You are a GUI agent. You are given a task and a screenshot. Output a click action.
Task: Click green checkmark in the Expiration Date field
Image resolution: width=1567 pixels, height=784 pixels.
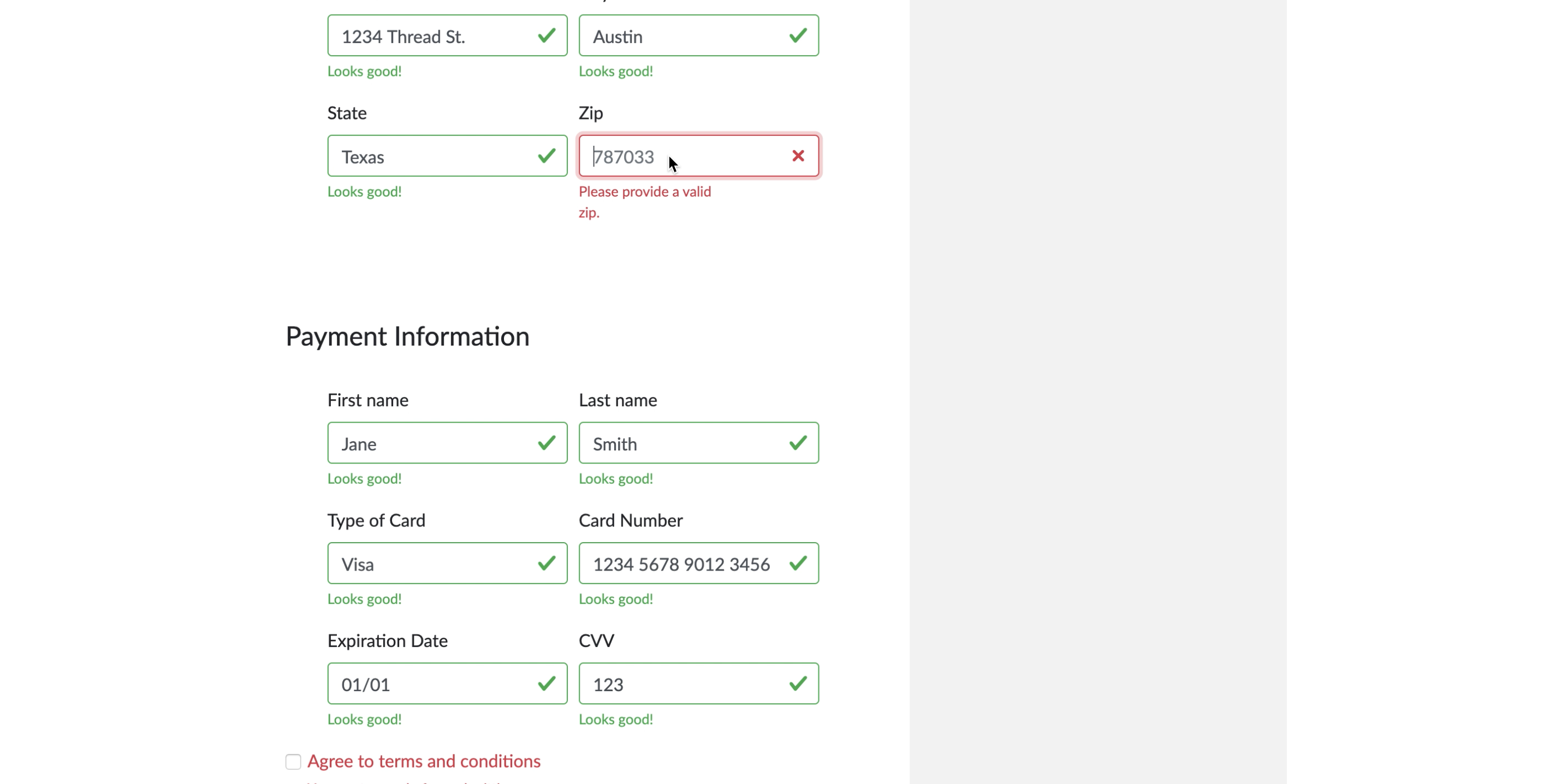[x=546, y=684]
